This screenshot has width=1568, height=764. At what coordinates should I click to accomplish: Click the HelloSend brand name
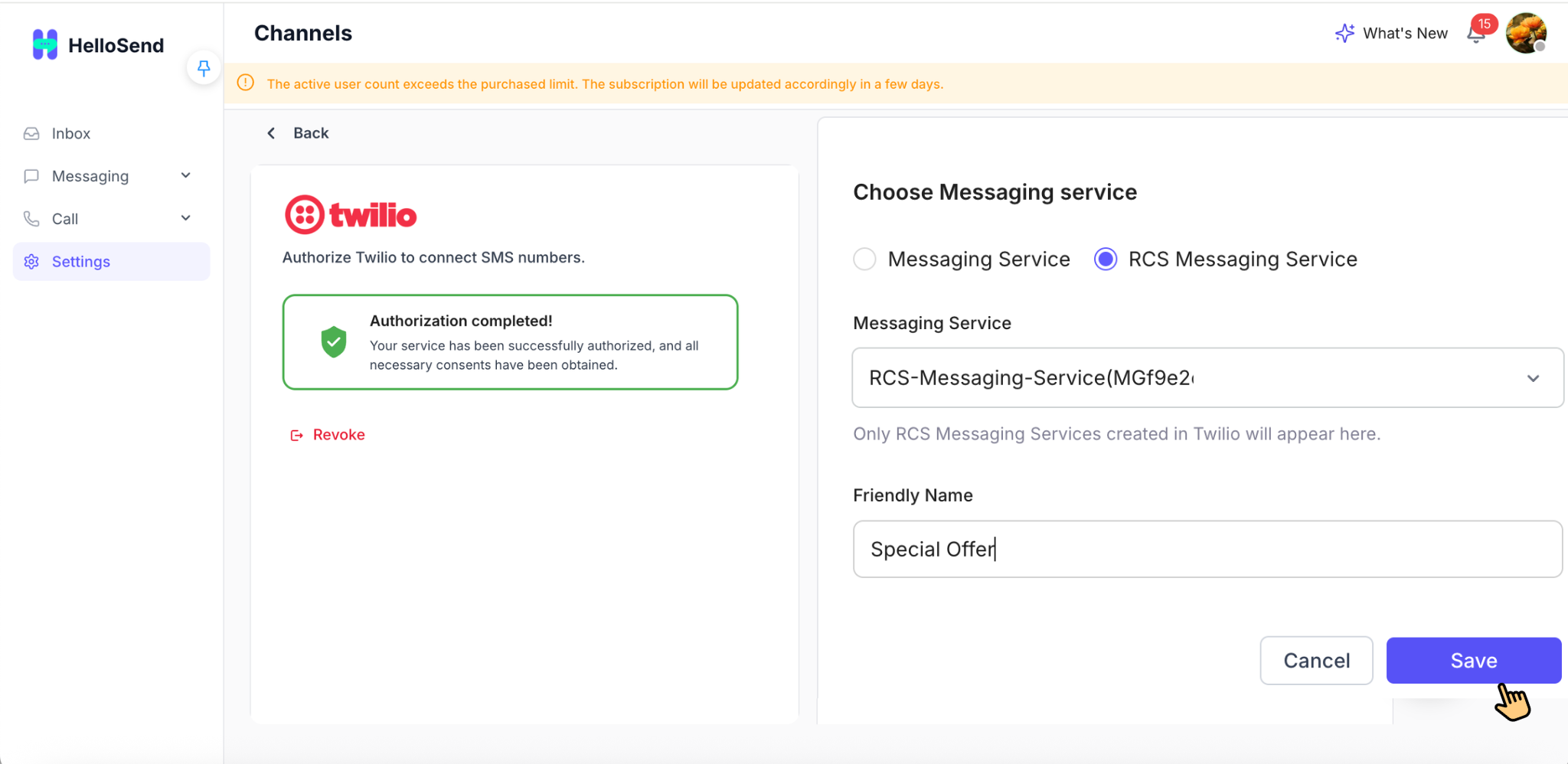(x=116, y=45)
